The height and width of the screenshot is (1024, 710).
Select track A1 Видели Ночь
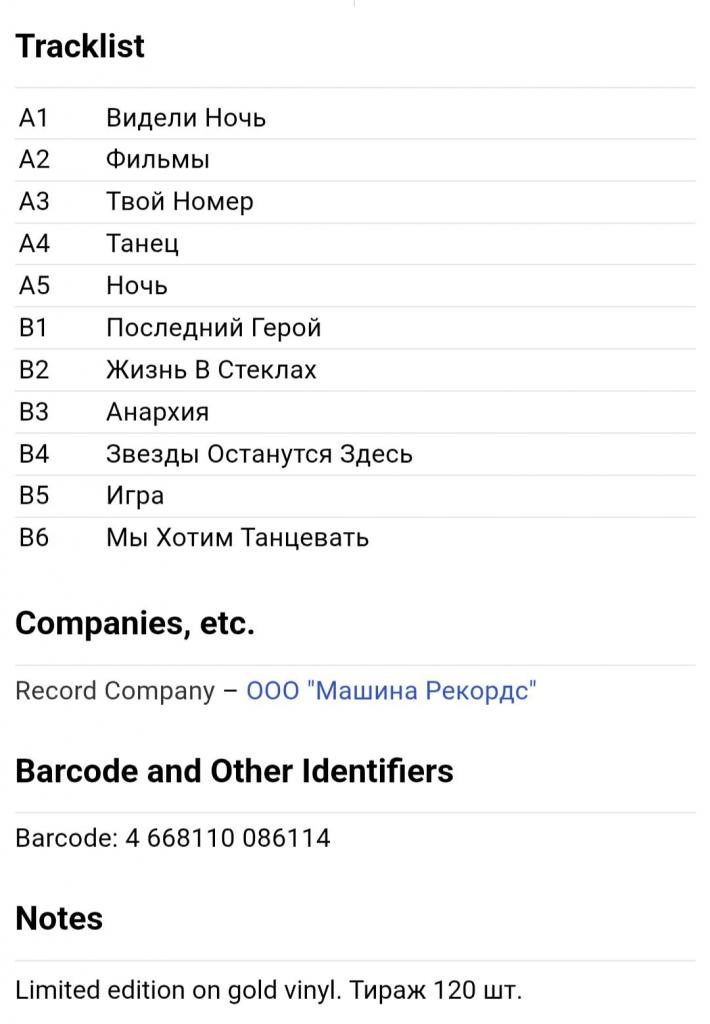click(x=355, y=118)
